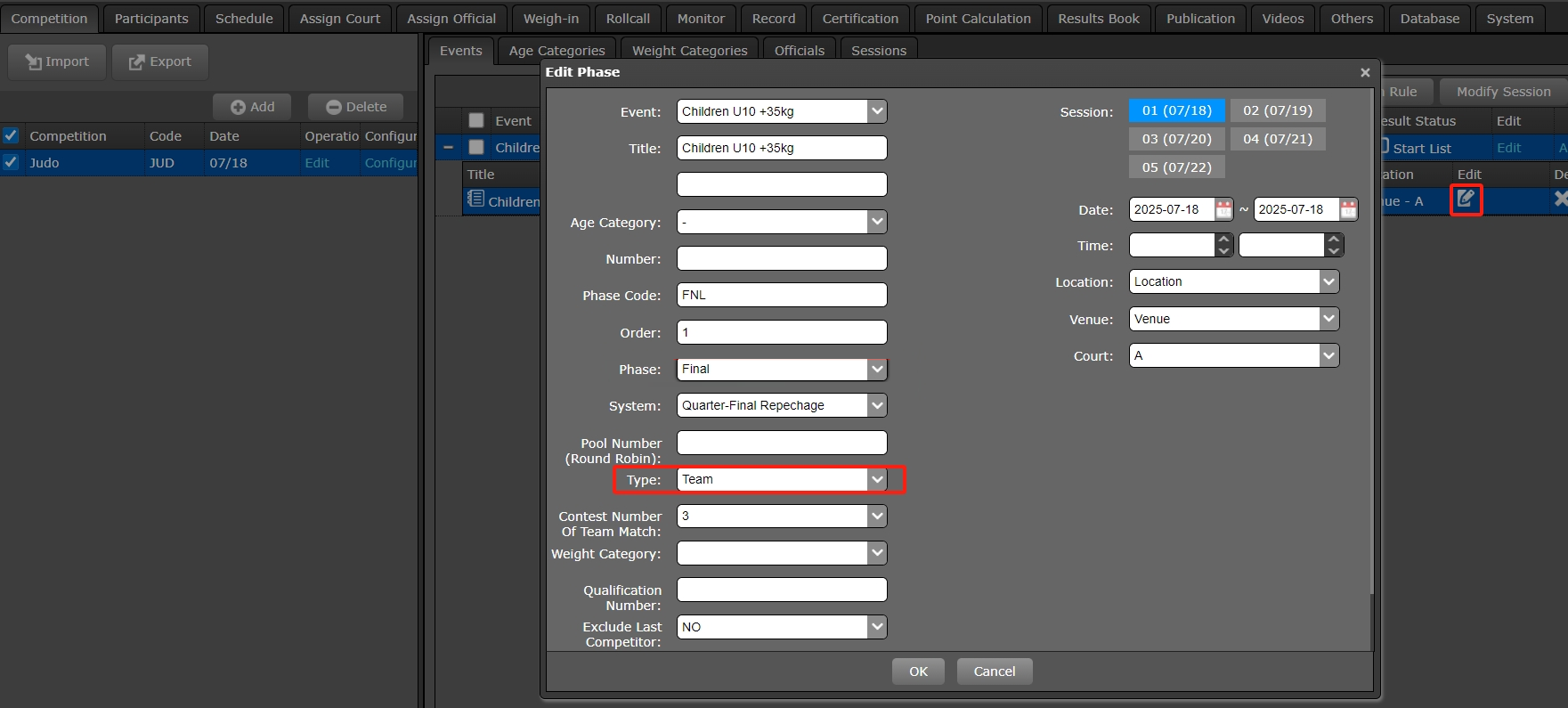This screenshot has width=1568, height=708.
Task: Toggle the select-all checkbox in Competition header
Action: (11, 135)
